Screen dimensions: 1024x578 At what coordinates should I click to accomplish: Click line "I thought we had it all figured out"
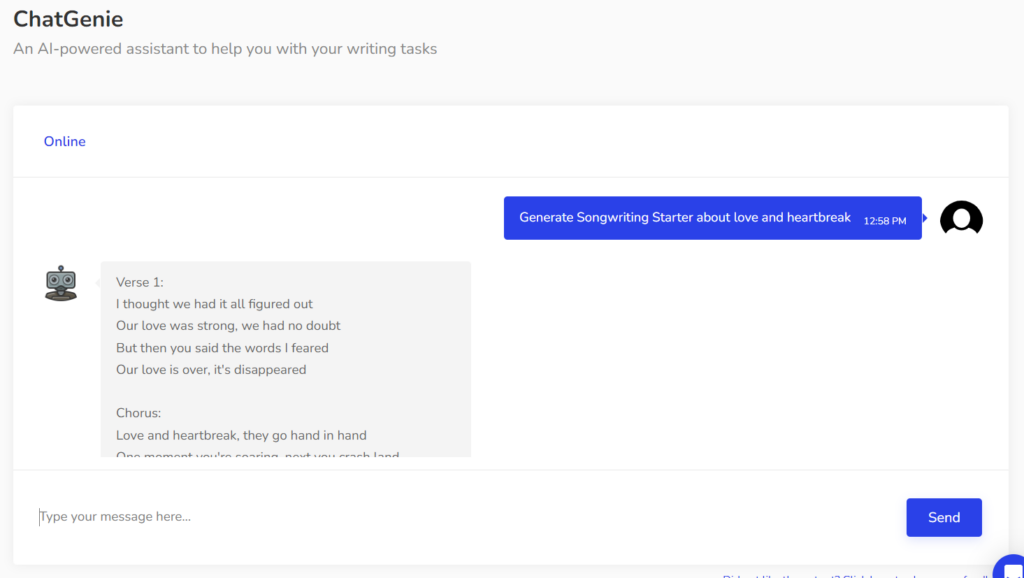(214, 304)
